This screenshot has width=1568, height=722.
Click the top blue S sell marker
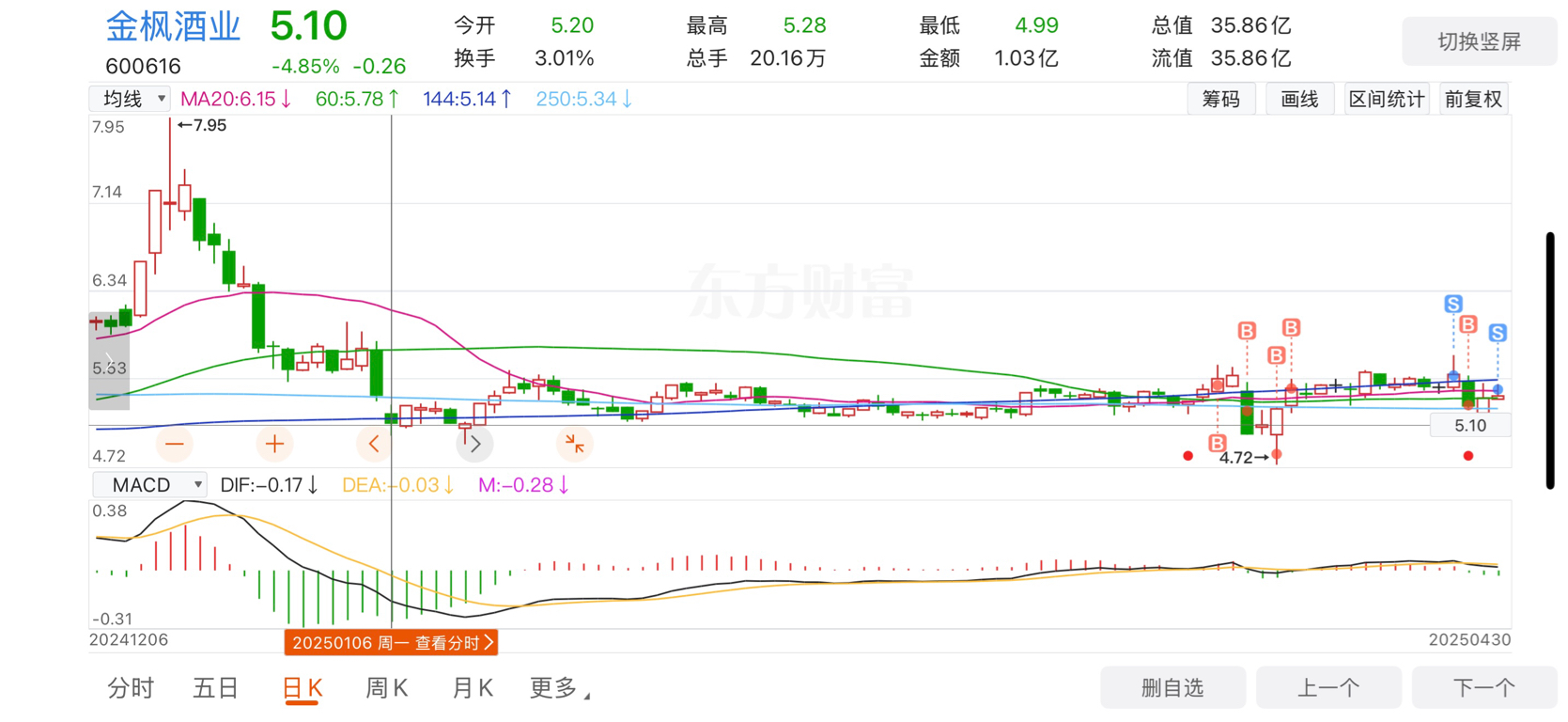pyautogui.click(x=1453, y=304)
